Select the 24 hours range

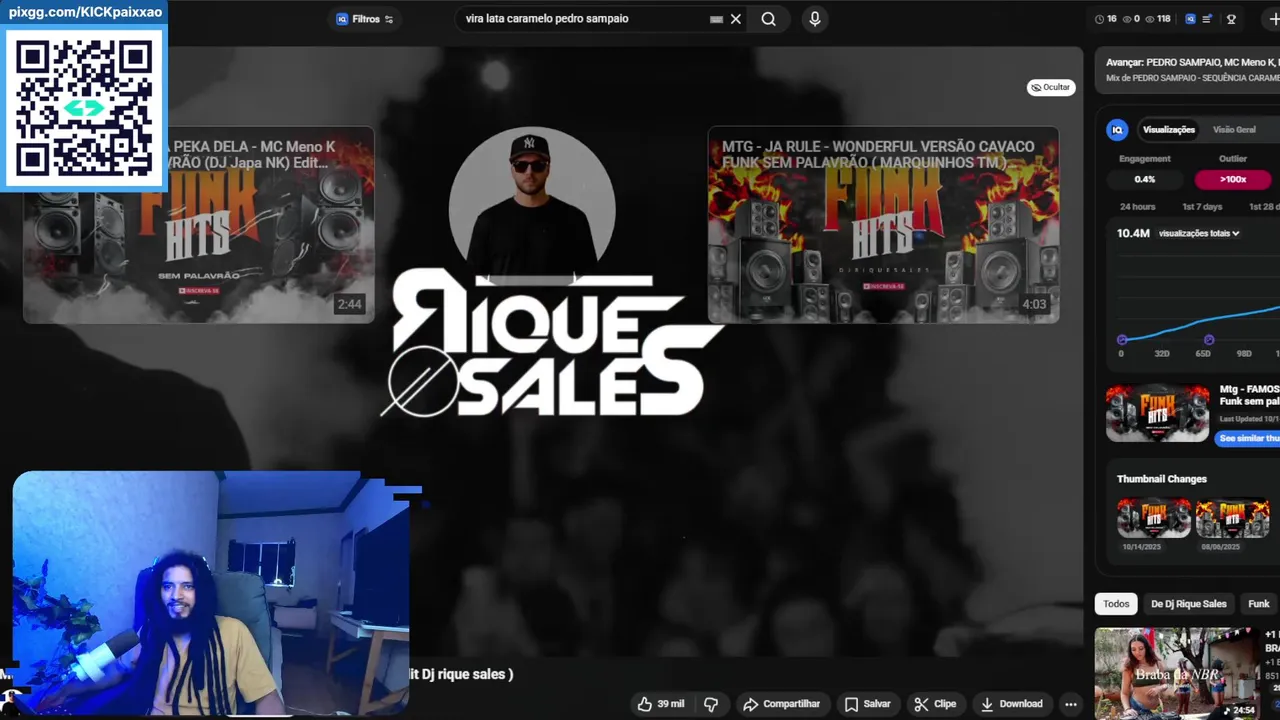pos(1137,207)
